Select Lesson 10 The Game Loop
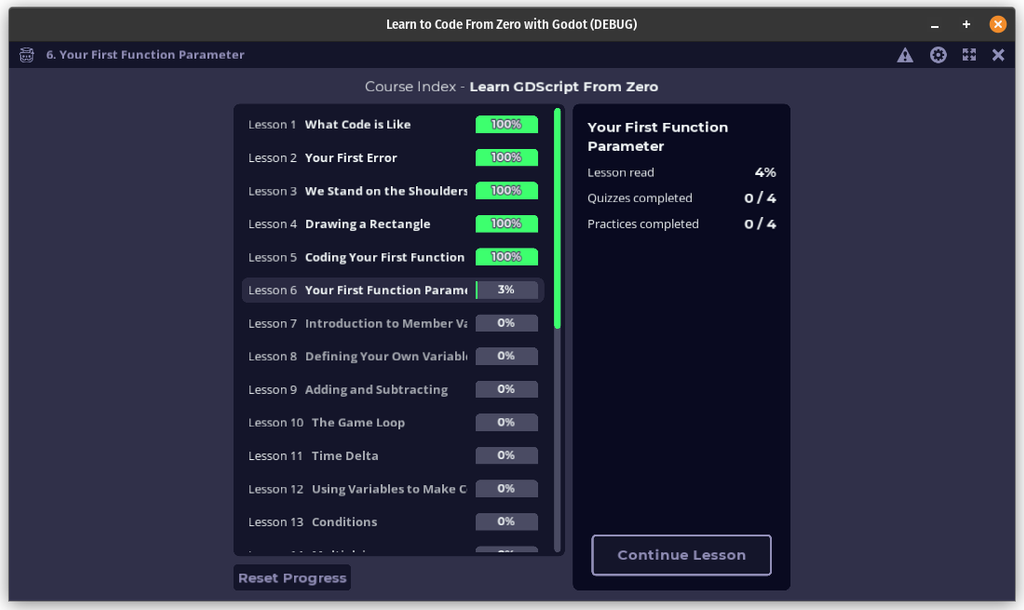 click(x=393, y=423)
